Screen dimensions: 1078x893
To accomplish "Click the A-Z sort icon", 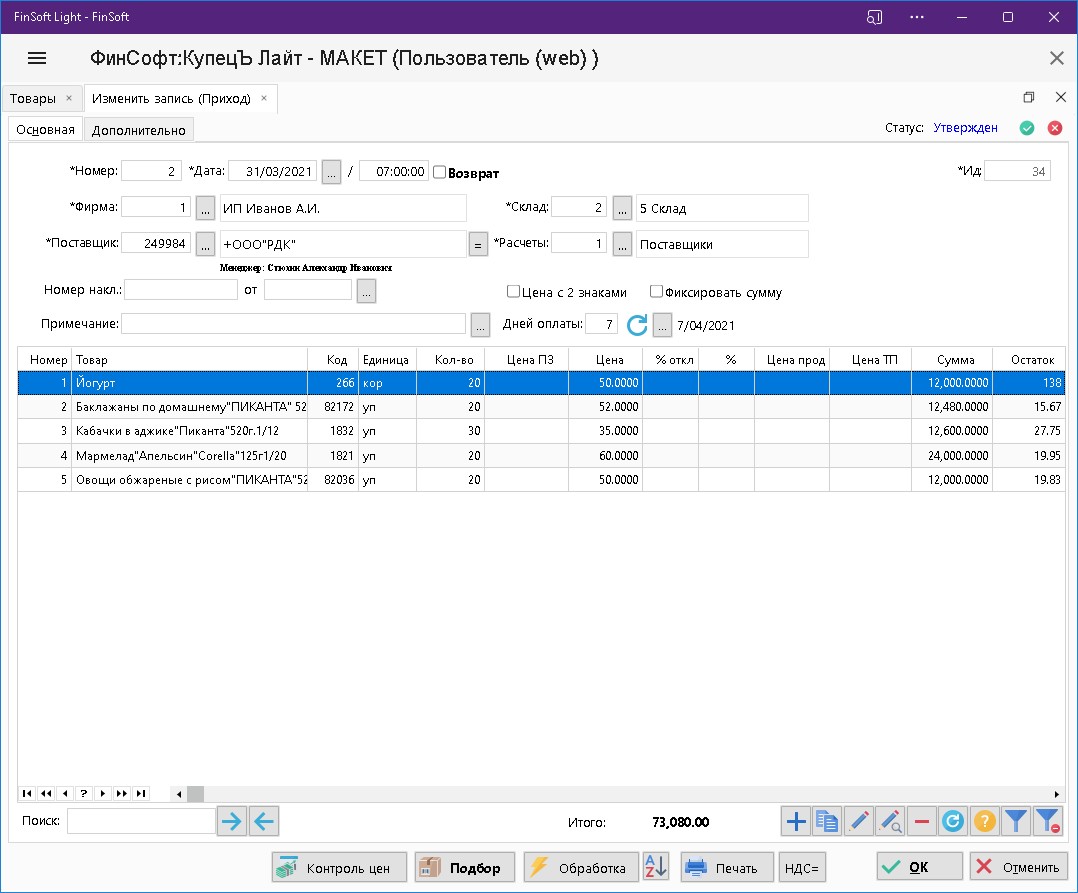I will coord(655,867).
